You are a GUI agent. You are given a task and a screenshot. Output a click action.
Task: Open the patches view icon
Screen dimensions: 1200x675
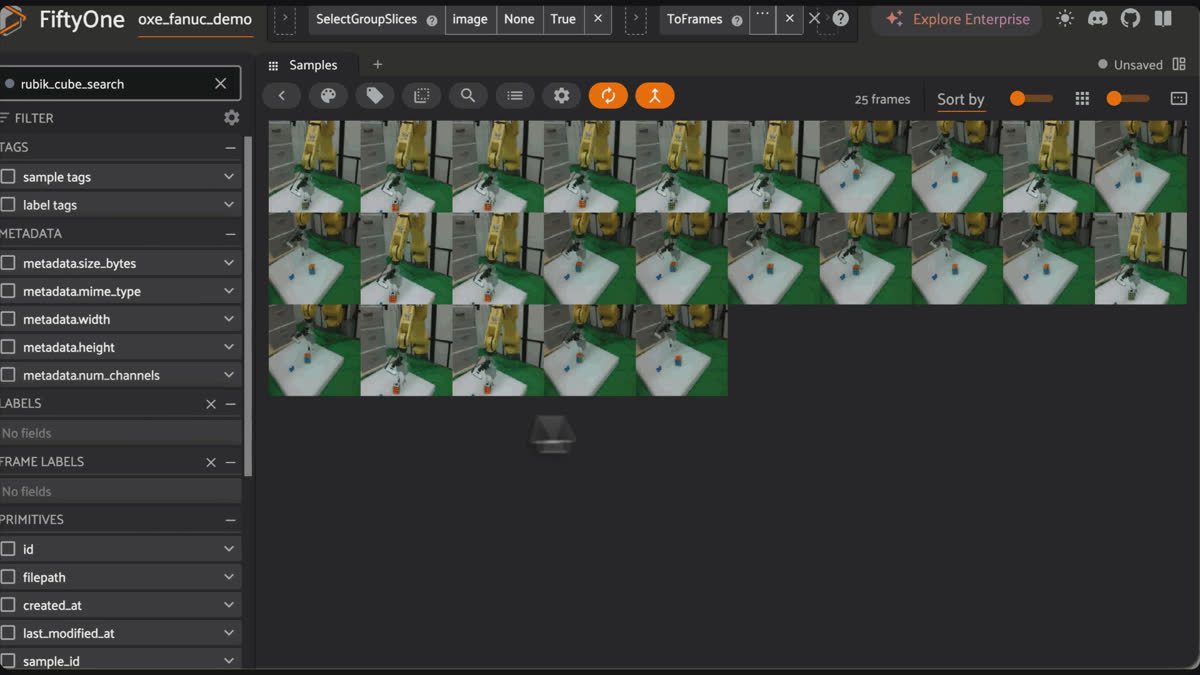coord(422,96)
